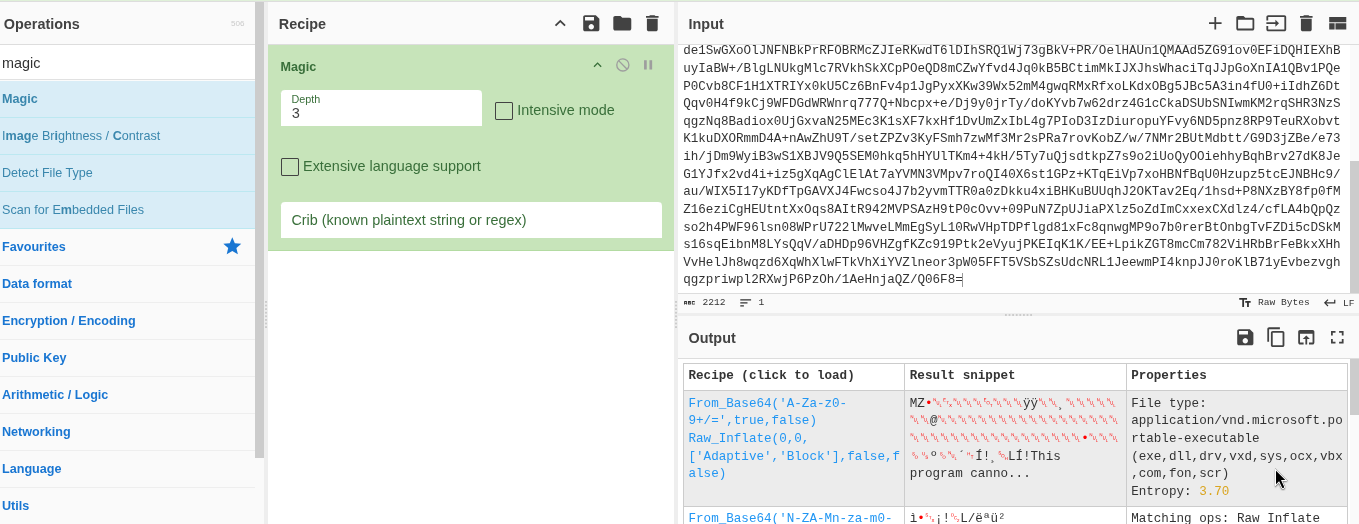Clear input and output trash icon
The width and height of the screenshot is (1359, 524).
pos(1306,23)
